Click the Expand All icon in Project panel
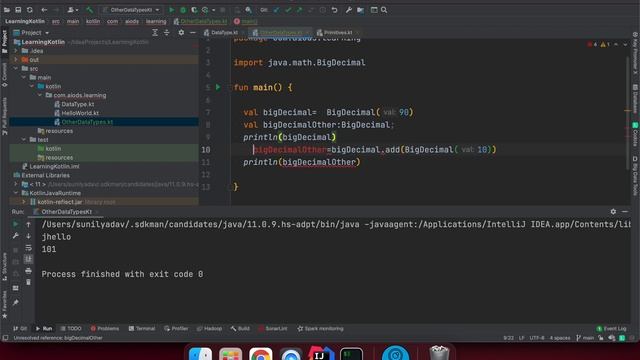The width and height of the screenshot is (640, 360). click(x=155, y=33)
